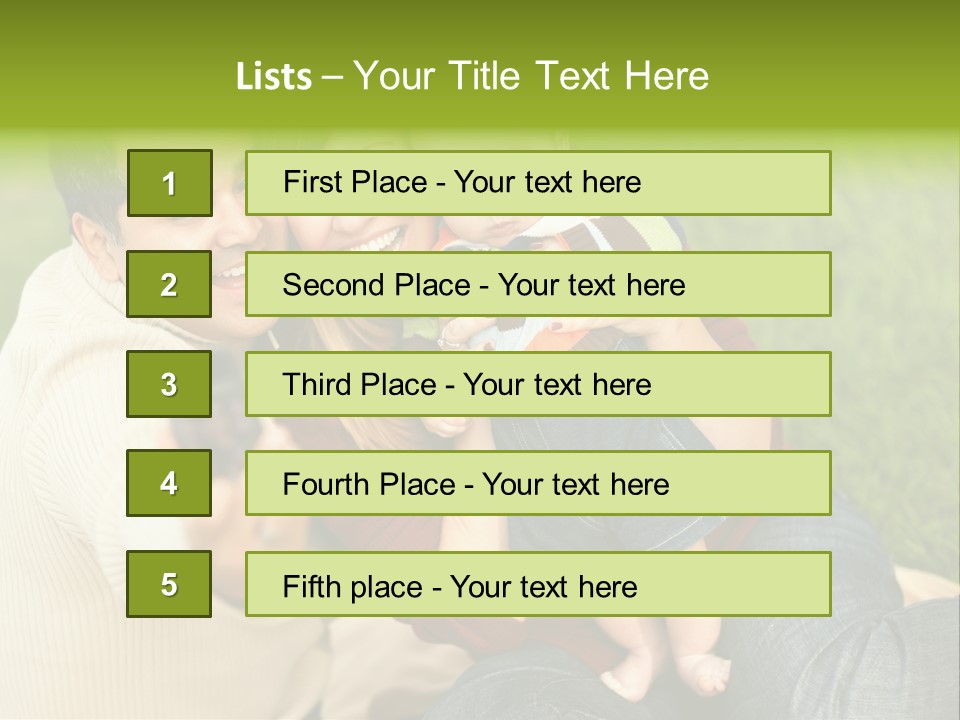The width and height of the screenshot is (960, 720).
Task: Click the First Place text bar
Action: pyautogui.click(x=538, y=183)
